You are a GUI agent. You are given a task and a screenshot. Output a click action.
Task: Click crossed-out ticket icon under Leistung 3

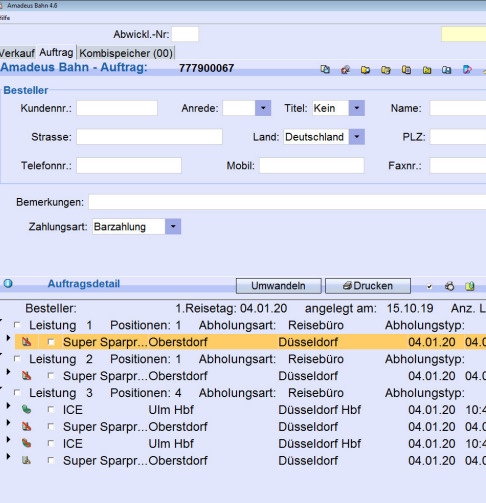27,426
